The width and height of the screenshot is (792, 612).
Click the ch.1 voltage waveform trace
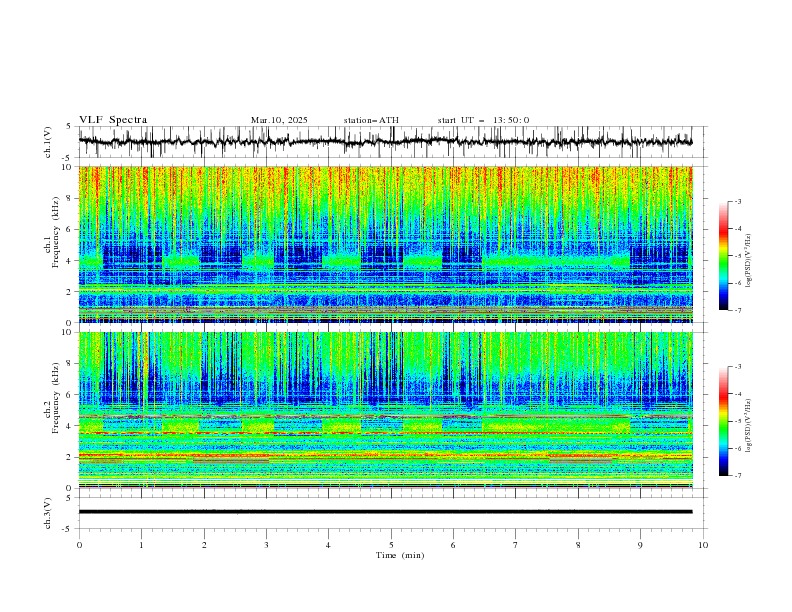(x=385, y=142)
